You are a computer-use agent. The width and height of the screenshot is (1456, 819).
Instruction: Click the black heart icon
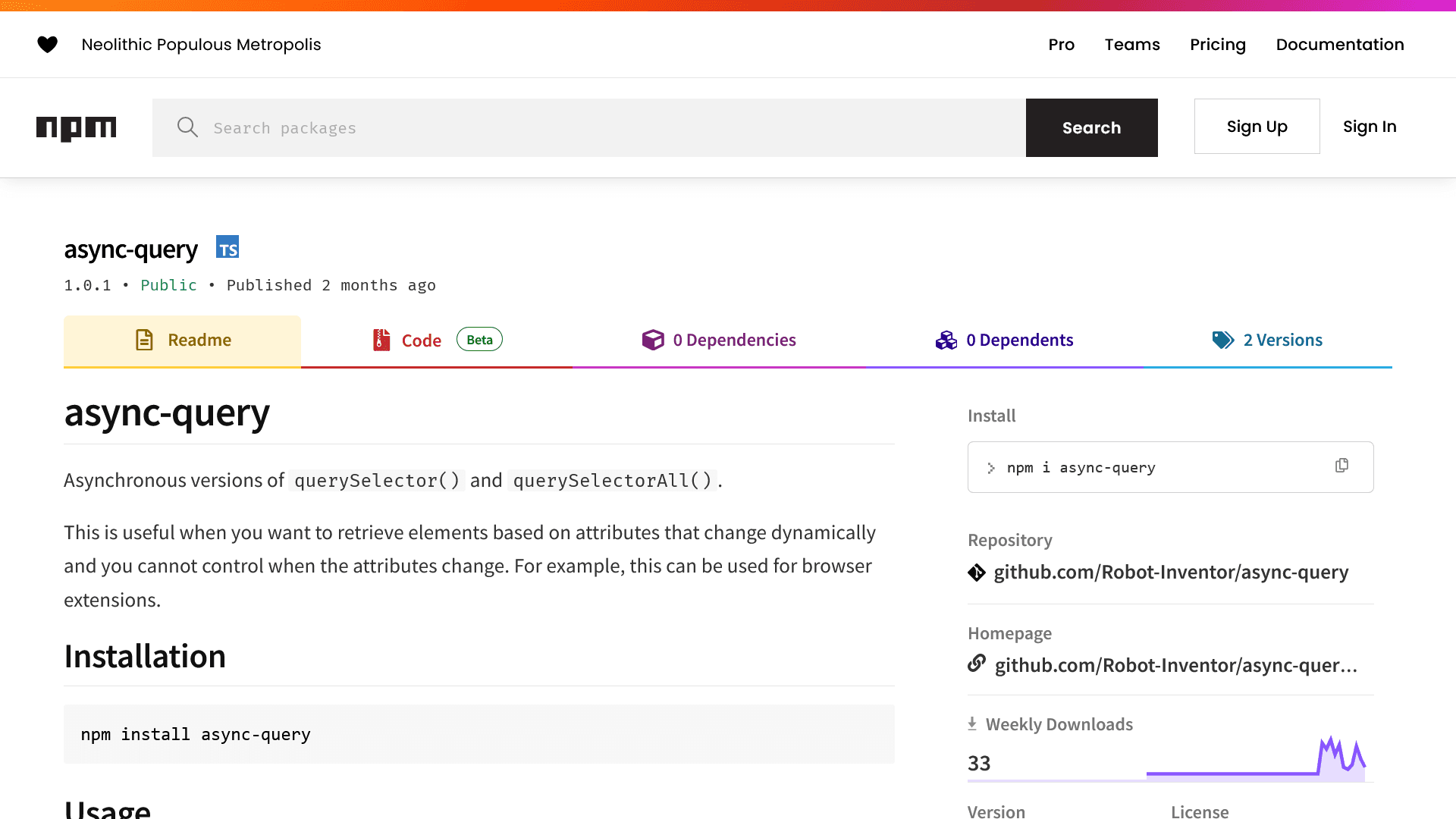click(x=47, y=45)
